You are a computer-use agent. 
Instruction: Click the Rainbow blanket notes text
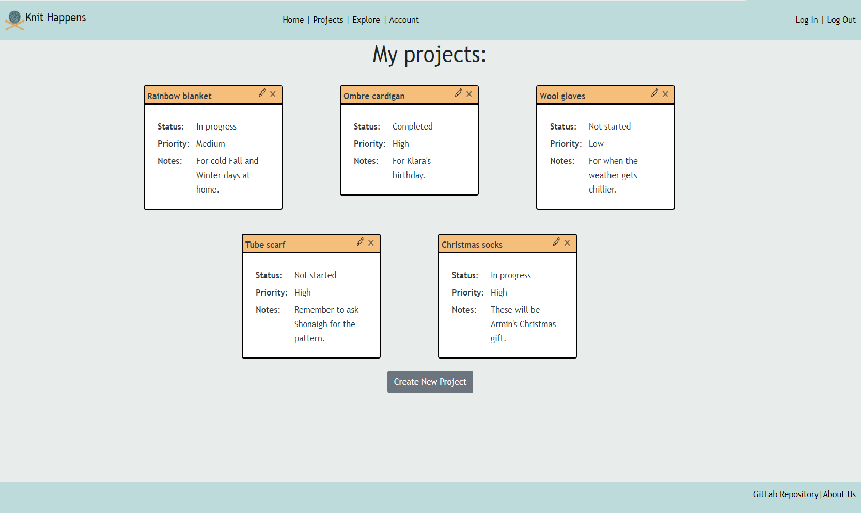pyautogui.click(x=227, y=175)
